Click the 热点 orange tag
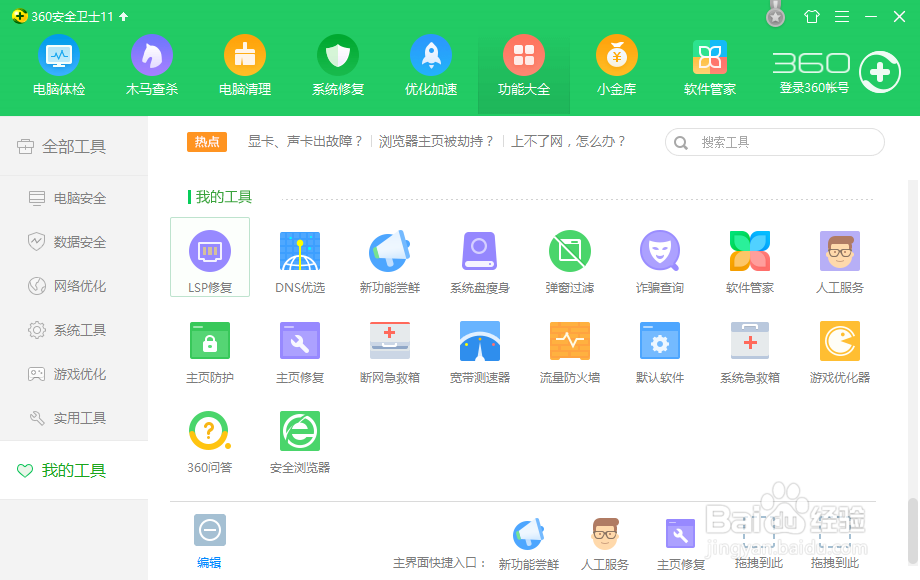Viewport: 920px width, 580px height. 207,141
